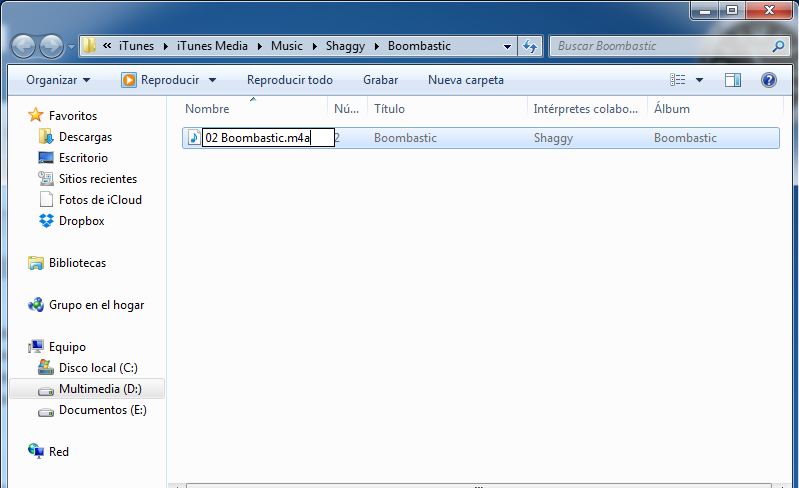799x488 pixels.
Task: Navigate to Music breadcrumb folder
Action: pos(286,46)
